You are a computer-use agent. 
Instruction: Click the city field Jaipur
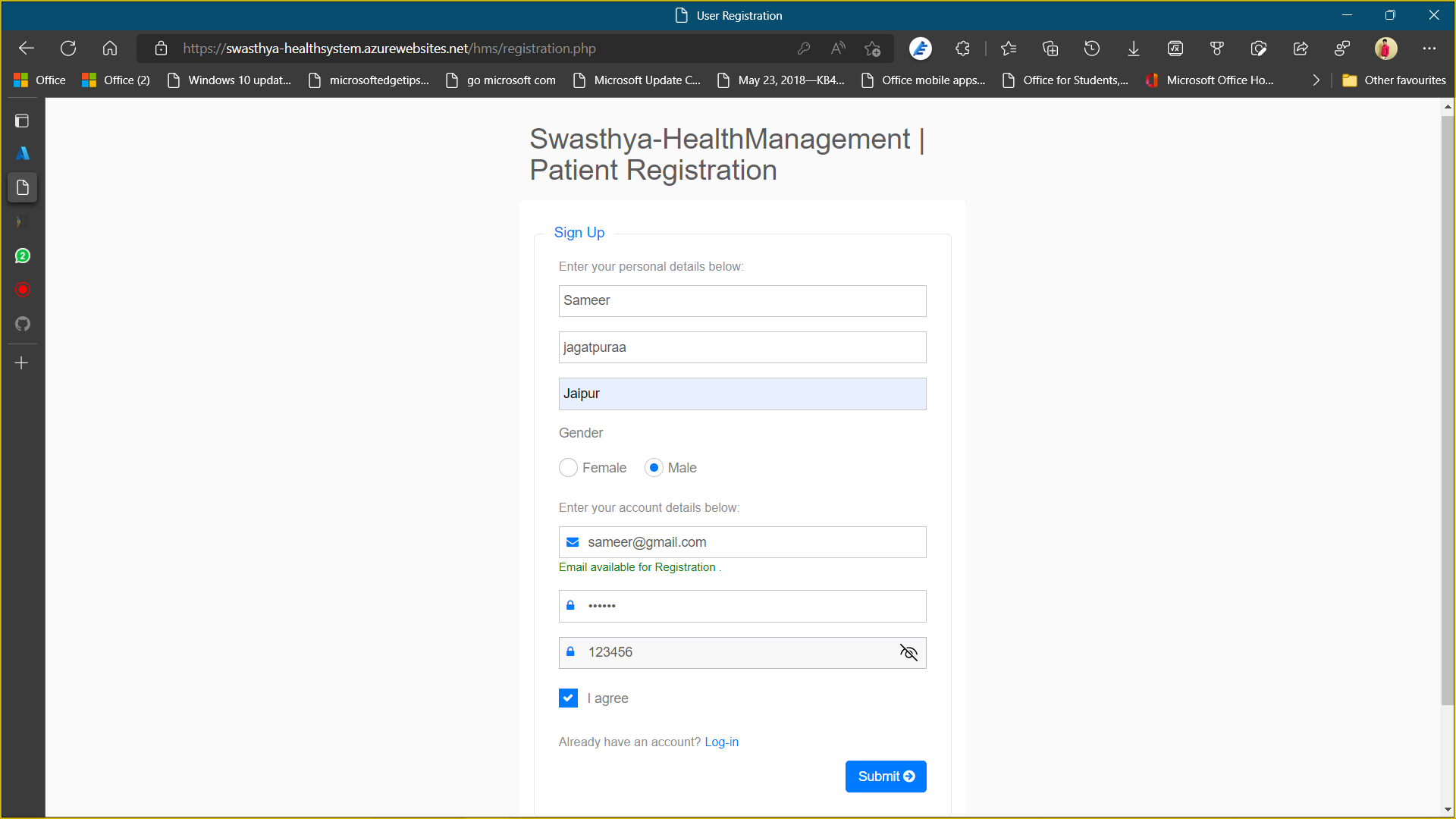pyautogui.click(x=742, y=394)
